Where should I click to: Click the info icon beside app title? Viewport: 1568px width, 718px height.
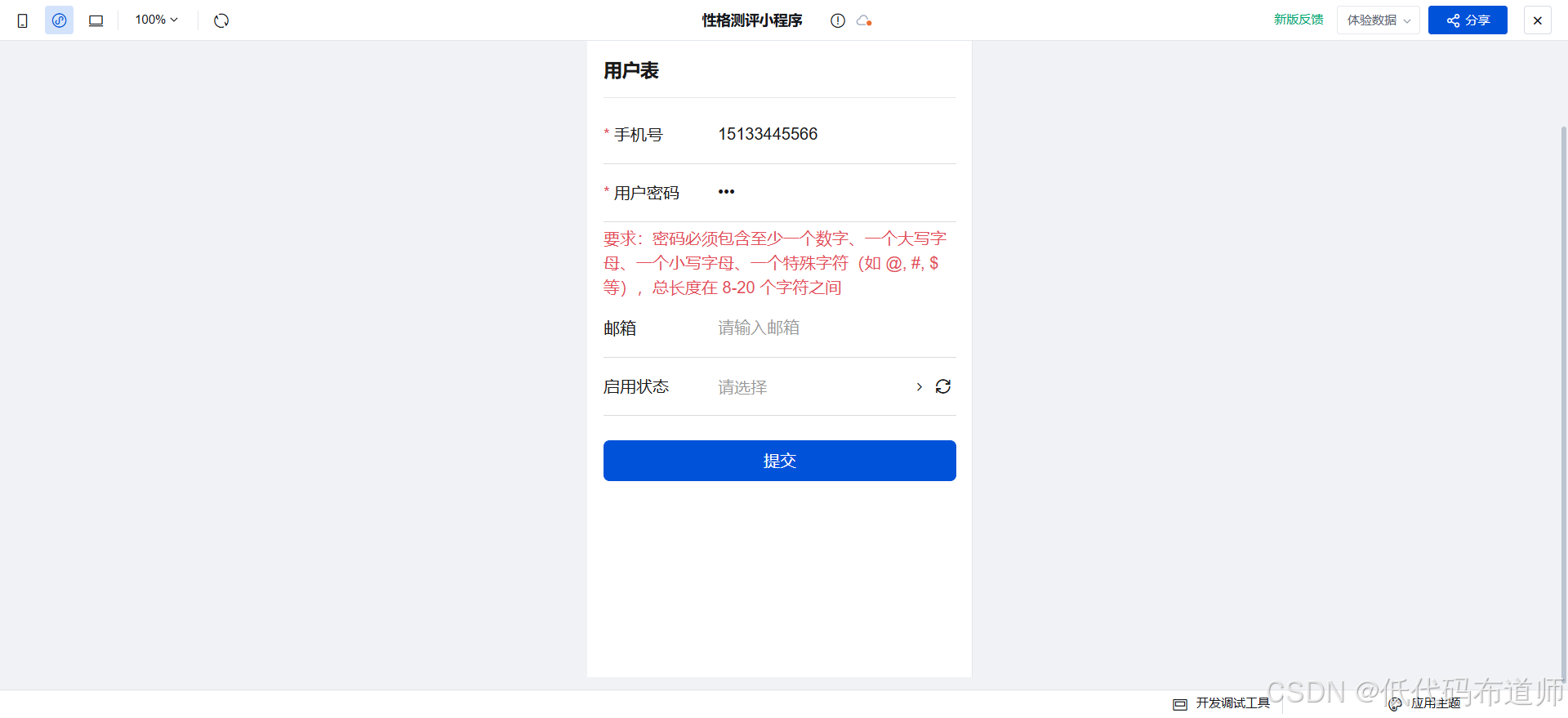[838, 20]
